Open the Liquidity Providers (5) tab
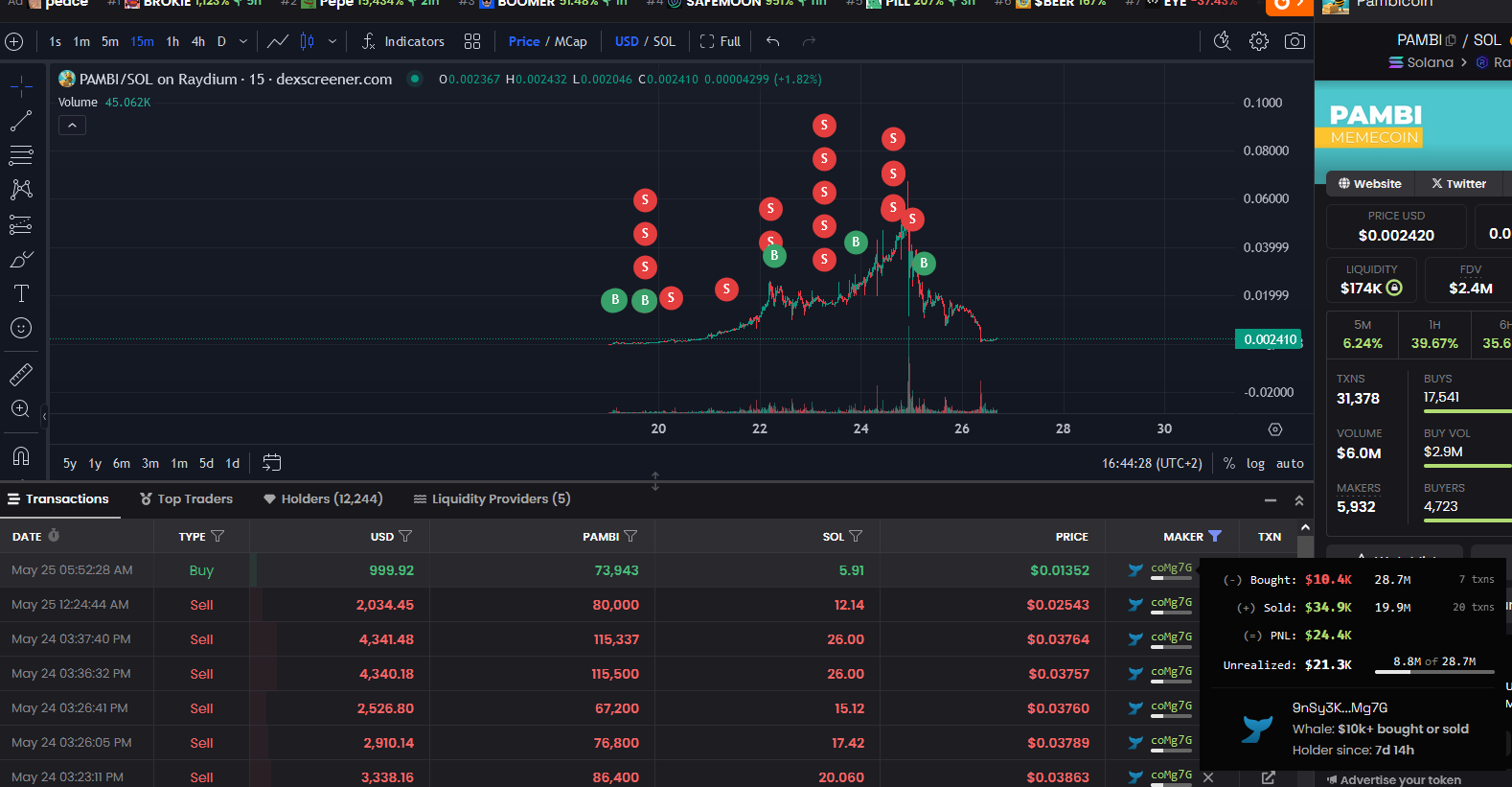 492,498
